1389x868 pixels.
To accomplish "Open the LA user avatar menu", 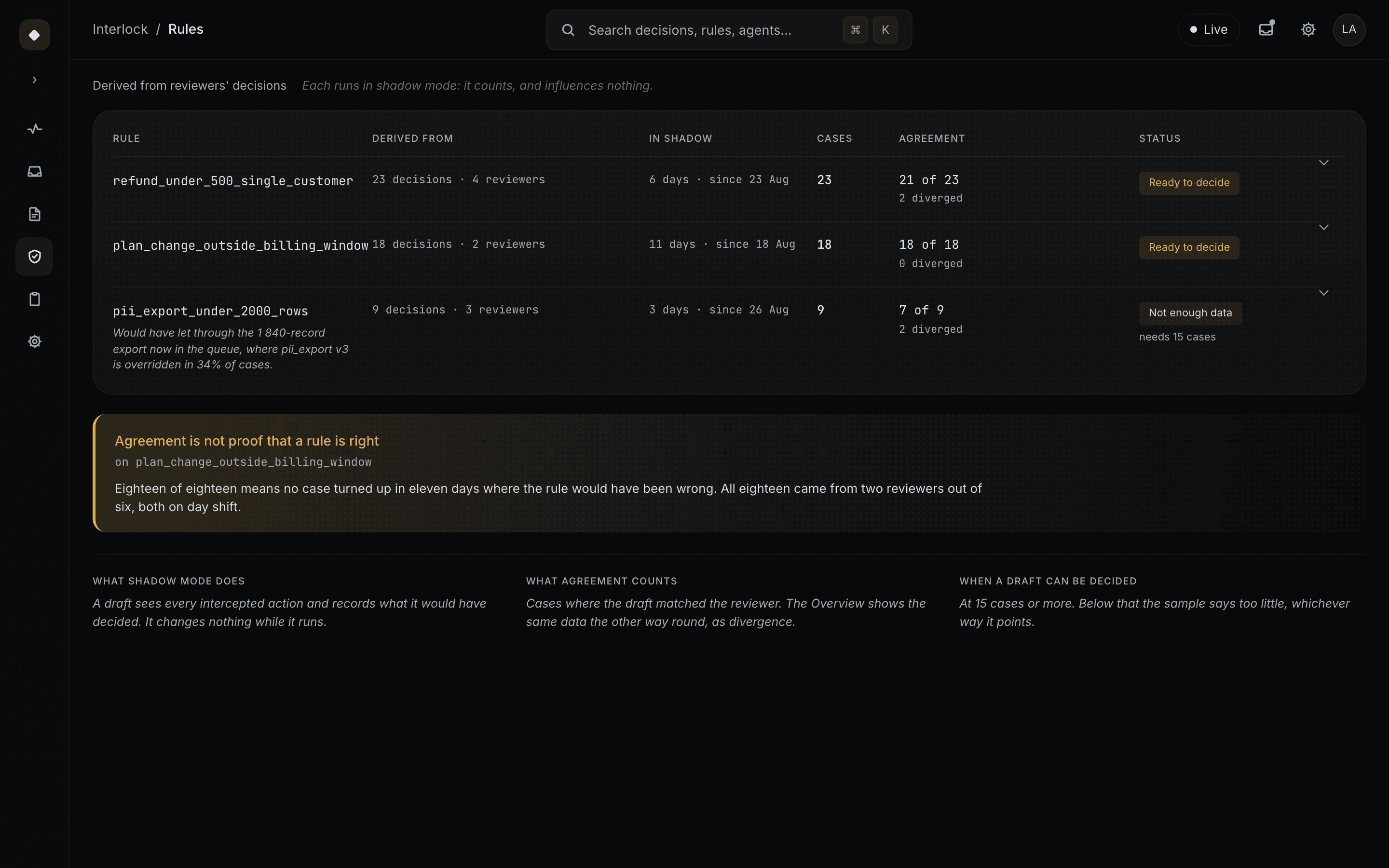I will (1349, 29).
